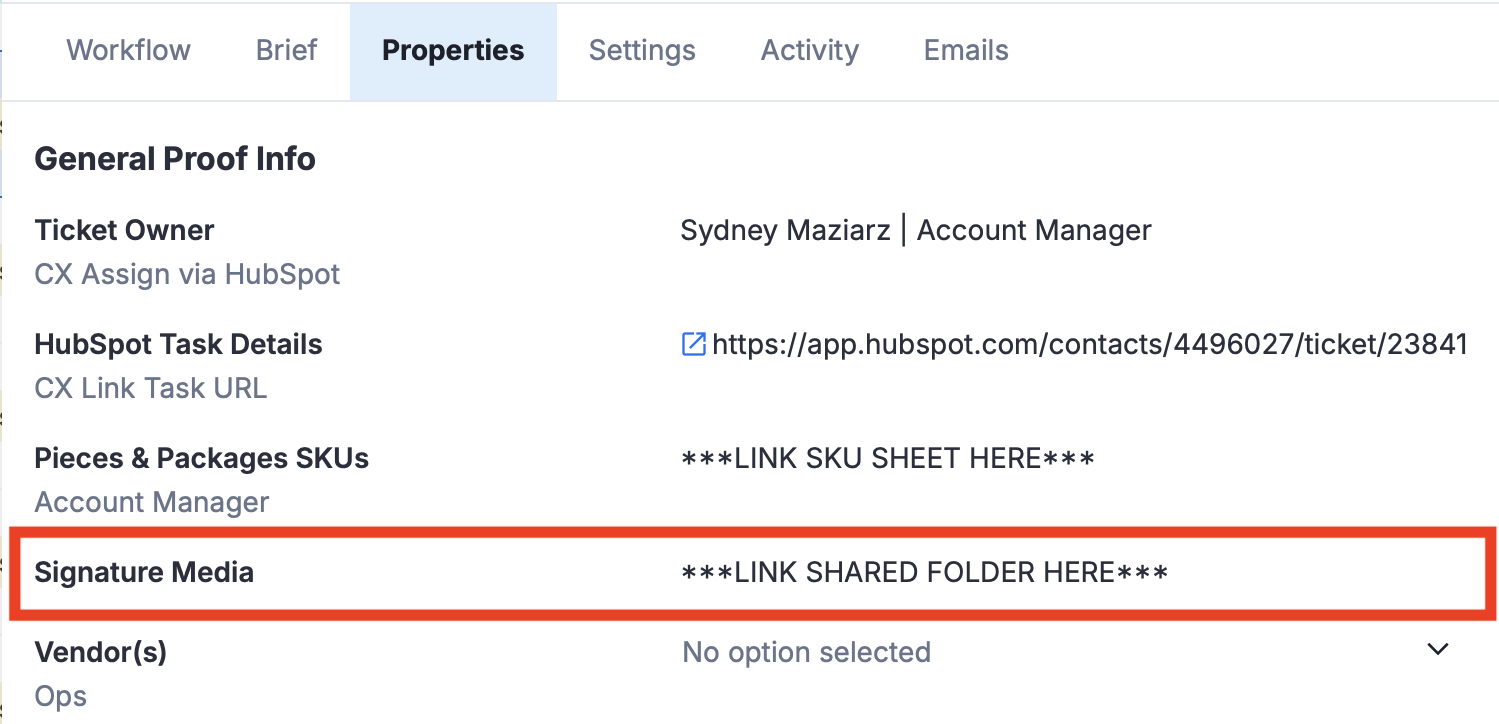Click the General Proof Info heading
Viewport: 1499px width, 724px height.
175,159
